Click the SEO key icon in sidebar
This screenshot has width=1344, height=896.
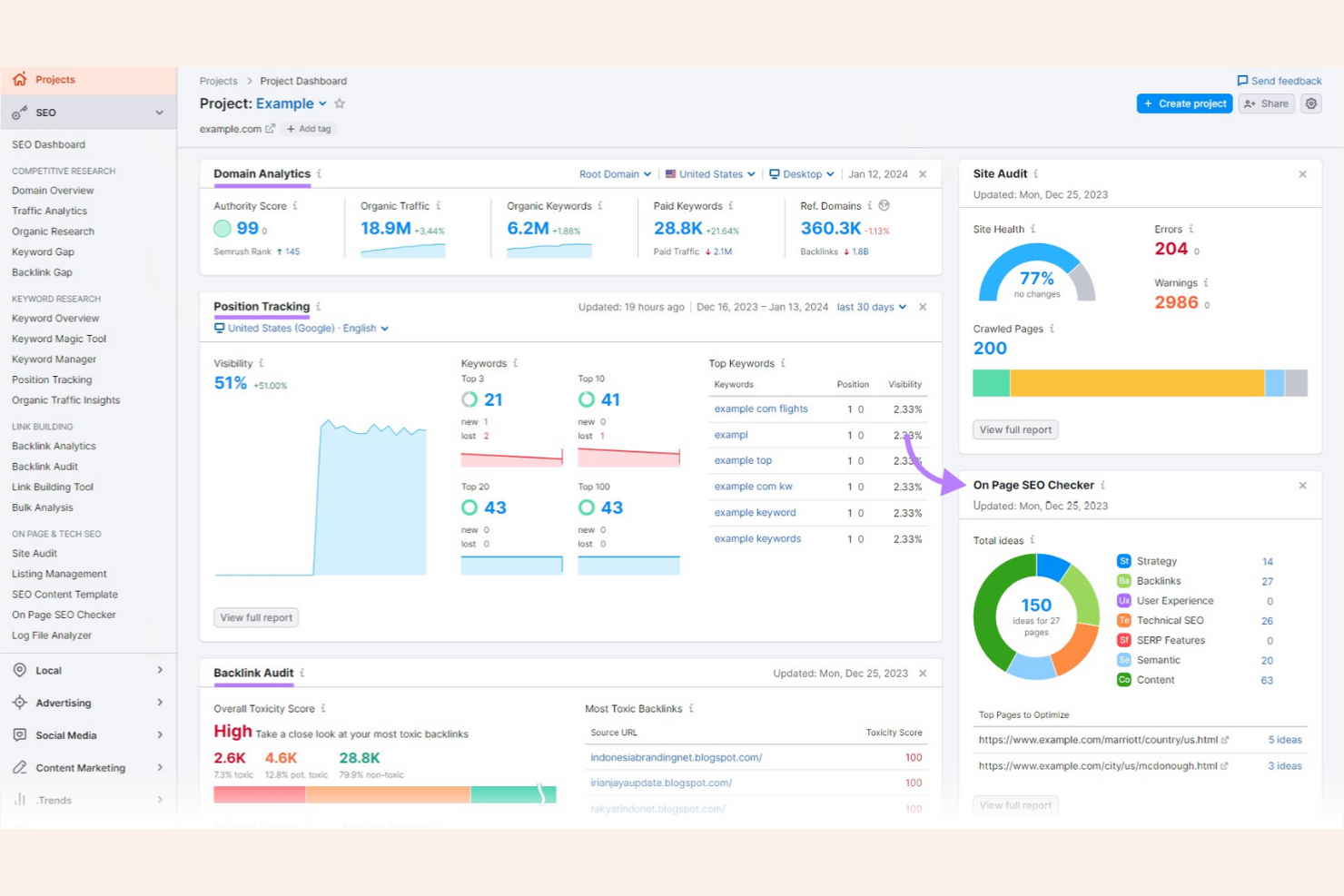20,113
